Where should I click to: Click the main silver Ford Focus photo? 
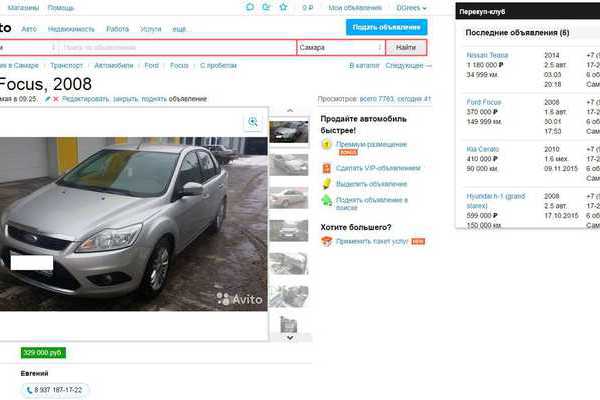click(x=133, y=224)
